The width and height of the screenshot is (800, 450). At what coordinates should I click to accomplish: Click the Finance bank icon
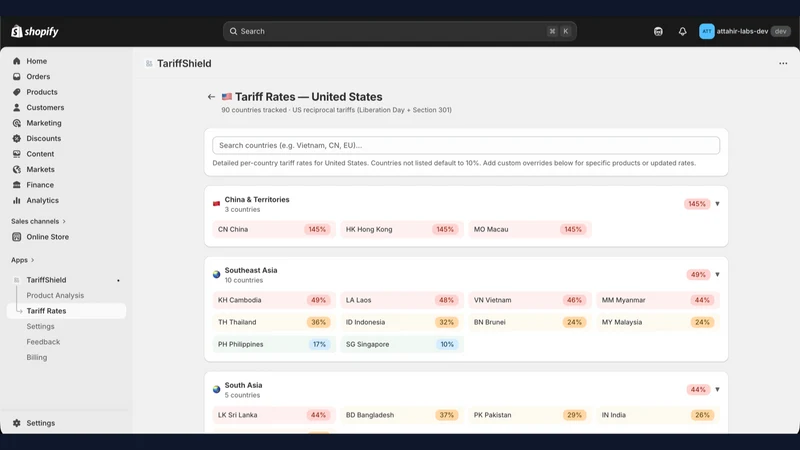click(x=17, y=185)
